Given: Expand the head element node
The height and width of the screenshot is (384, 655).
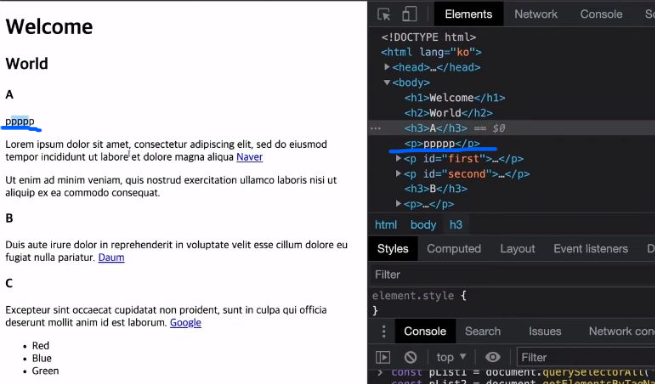Looking at the screenshot, I should (x=387, y=67).
